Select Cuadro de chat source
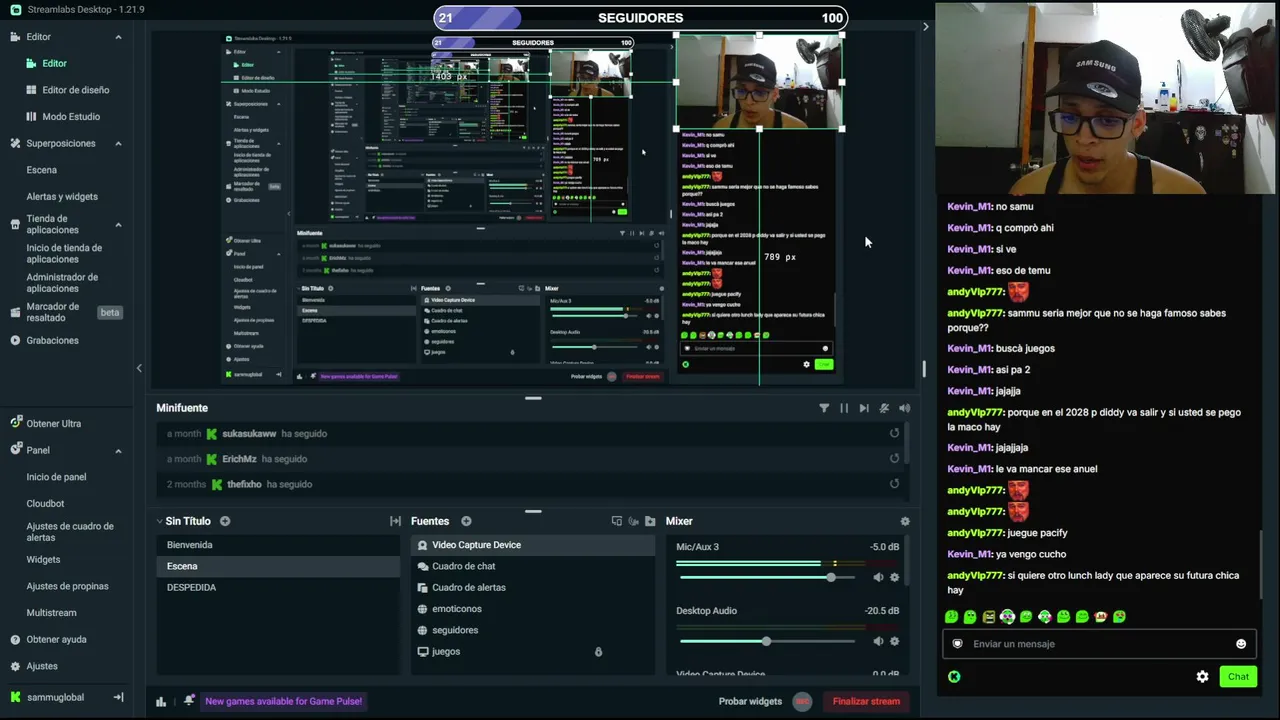Screen dimensions: 1280x720 coord(533,566)
